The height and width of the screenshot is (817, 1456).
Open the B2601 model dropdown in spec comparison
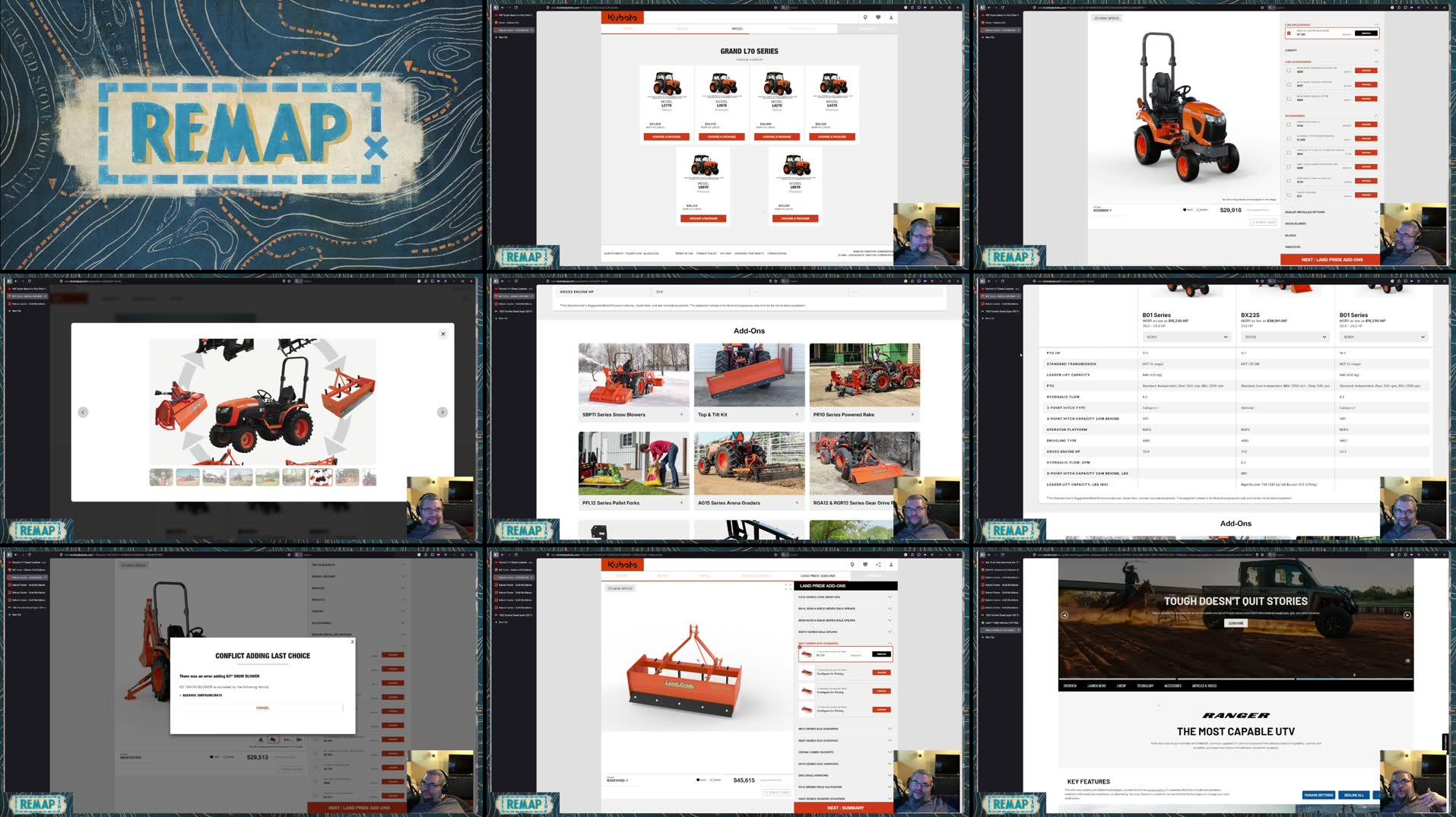coord(1383,337)
